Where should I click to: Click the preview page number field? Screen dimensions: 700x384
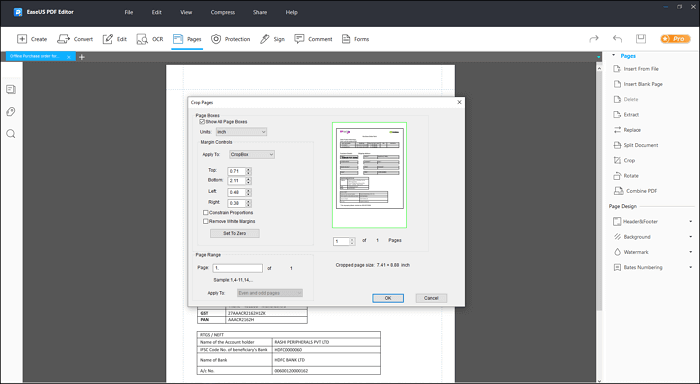point(342,241)
